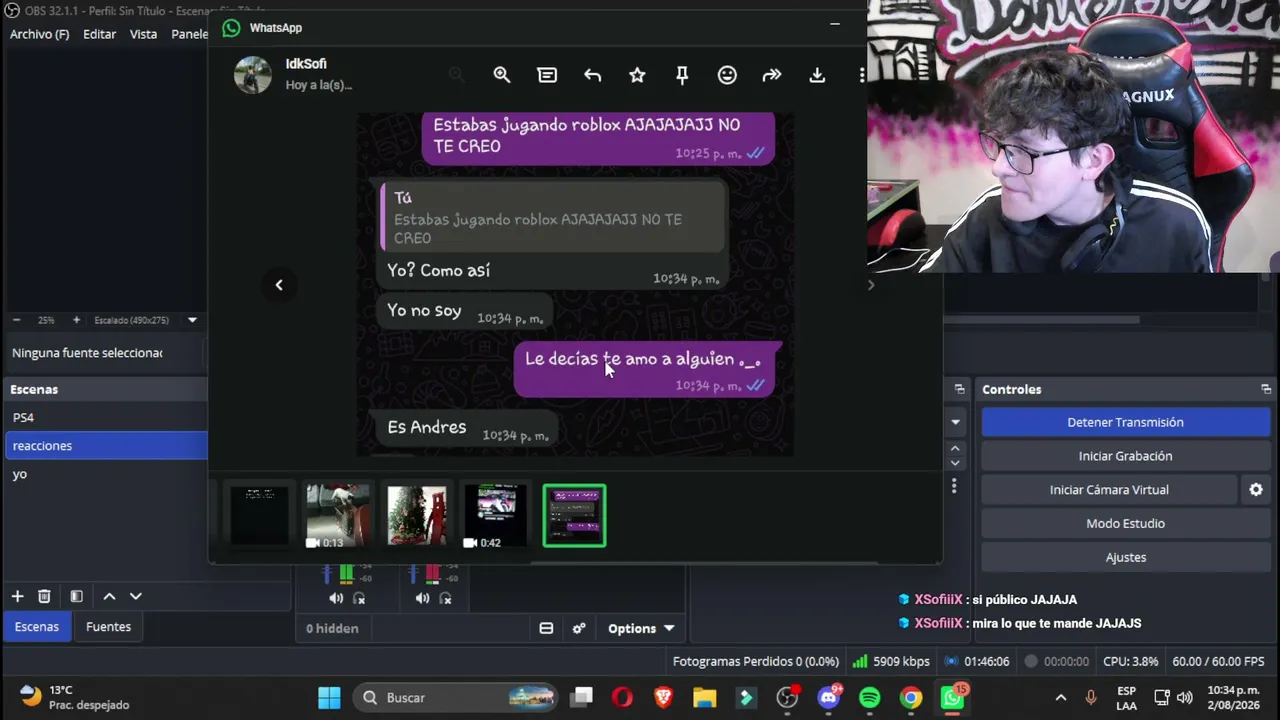Viewport: 1280px width, 720px height.
Task: Open Discord from the taskbar
Action: point(829,697)
